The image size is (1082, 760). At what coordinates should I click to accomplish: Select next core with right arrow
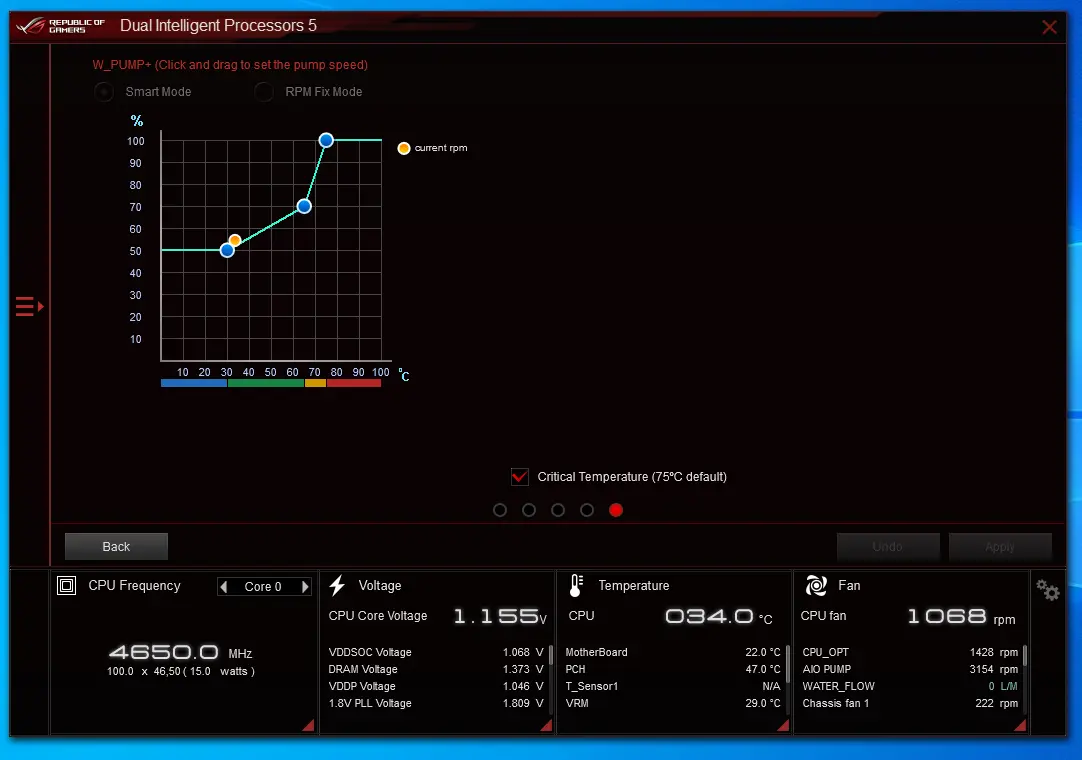click(x=305, y=587)
